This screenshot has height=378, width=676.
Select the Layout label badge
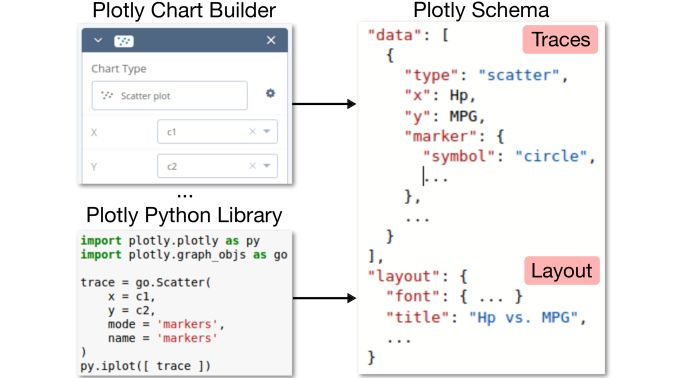tap(562, 271)
